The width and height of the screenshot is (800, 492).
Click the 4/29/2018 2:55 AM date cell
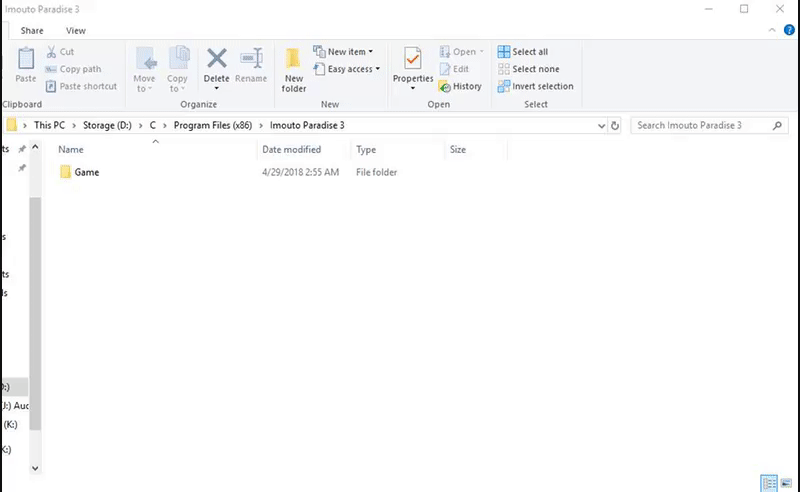tap(301, 173)
